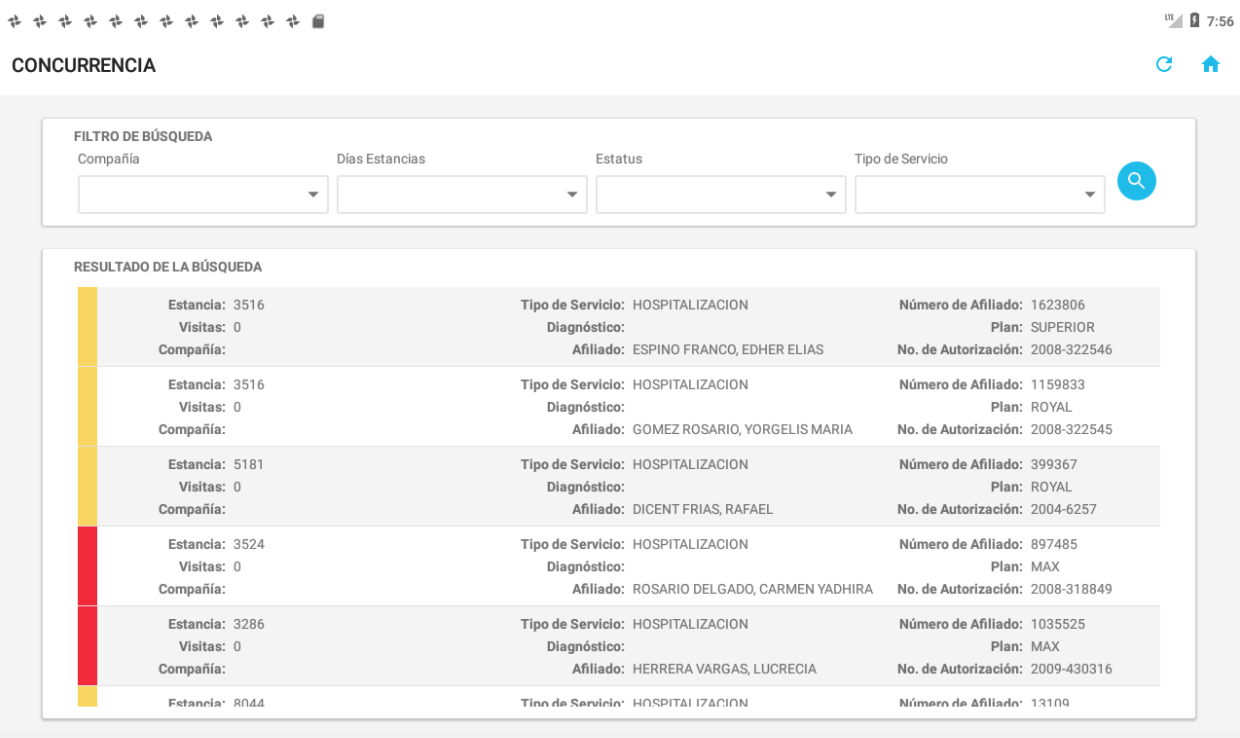The image size is (1240, 738).
Task: Click yellow status bar of Estancia 5181 row
Action: 87,487
